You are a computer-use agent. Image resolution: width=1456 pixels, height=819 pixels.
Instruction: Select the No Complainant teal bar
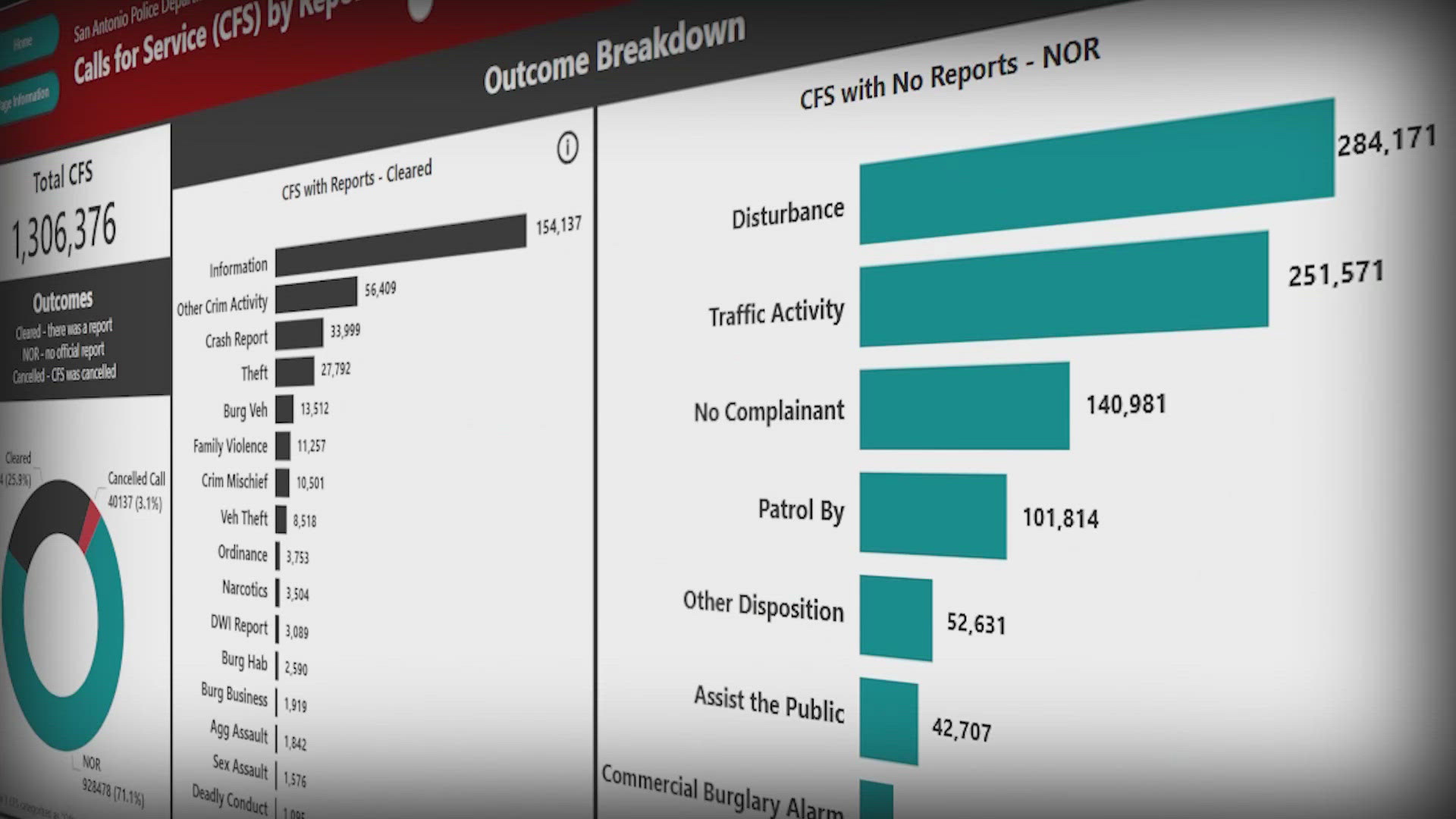(x=964, y=406)
